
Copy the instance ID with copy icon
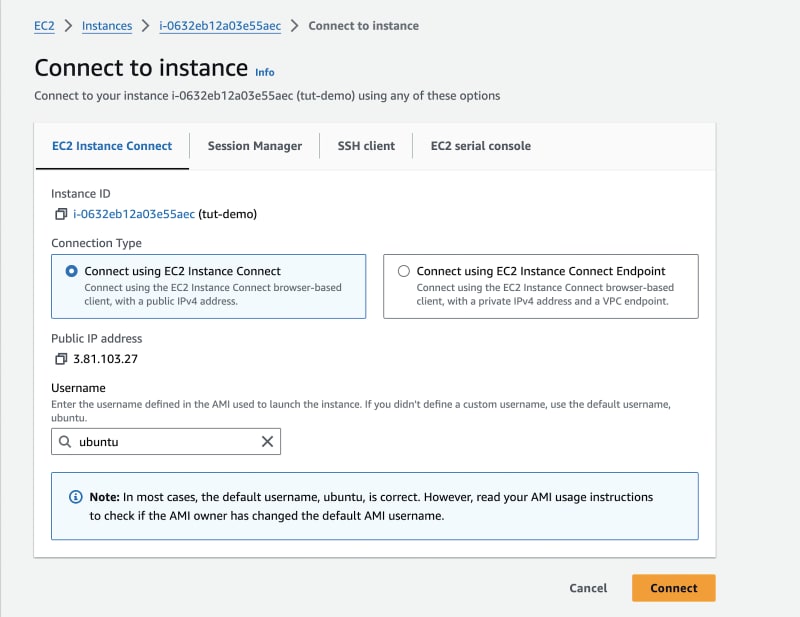pyautogui.click(x=61, y=214)
